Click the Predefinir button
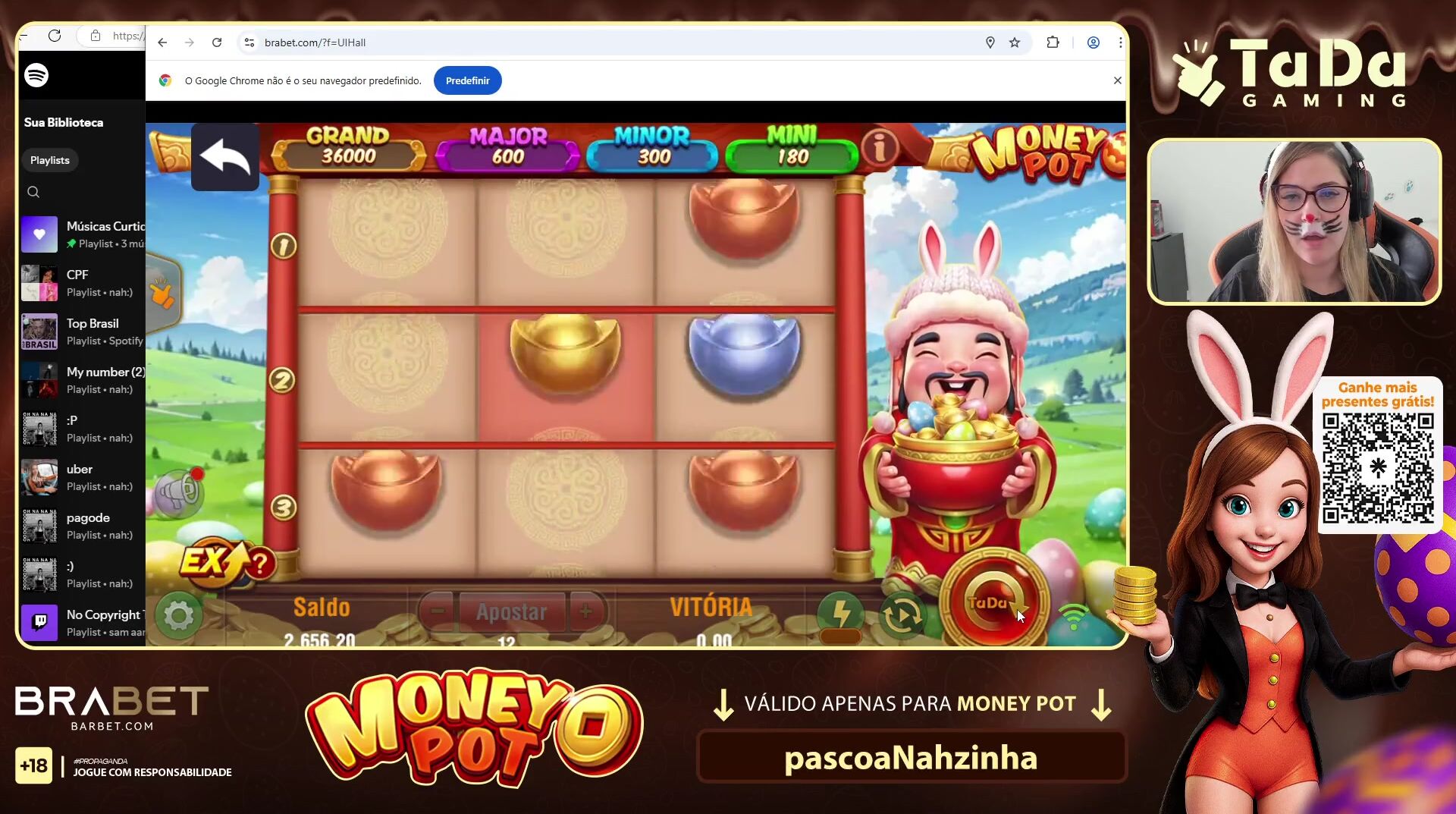 click(467, 80)
